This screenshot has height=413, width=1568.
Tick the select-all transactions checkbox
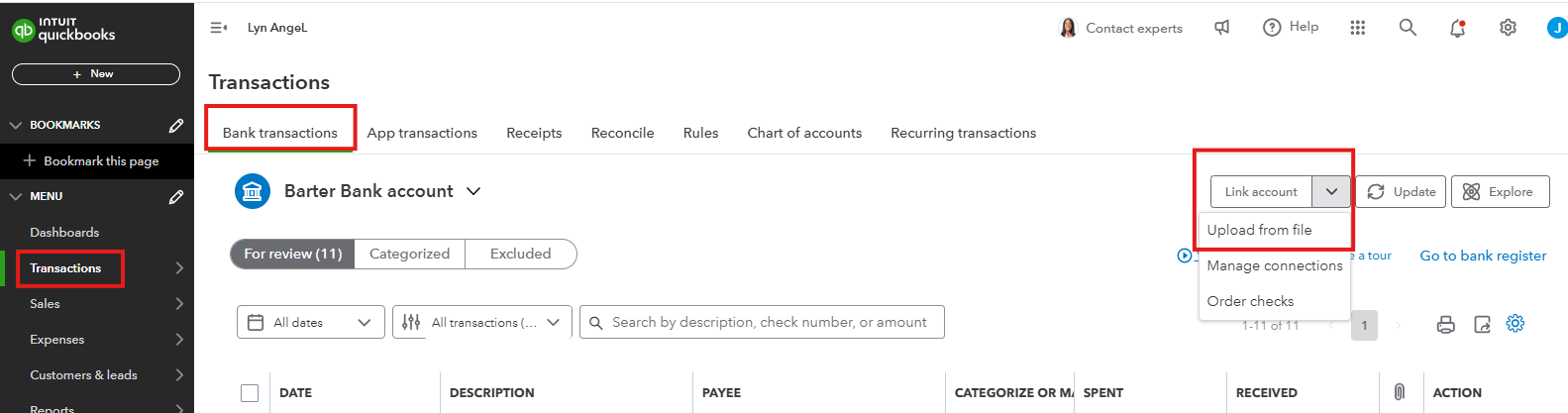pyautogui.click(x=250, y=393)
